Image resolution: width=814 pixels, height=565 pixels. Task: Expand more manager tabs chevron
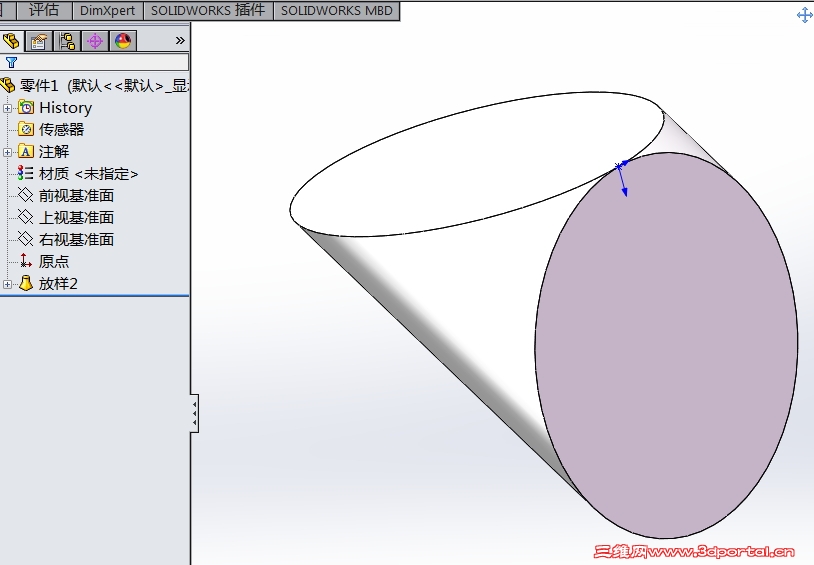pyautogui.click(x=180, y=41)
